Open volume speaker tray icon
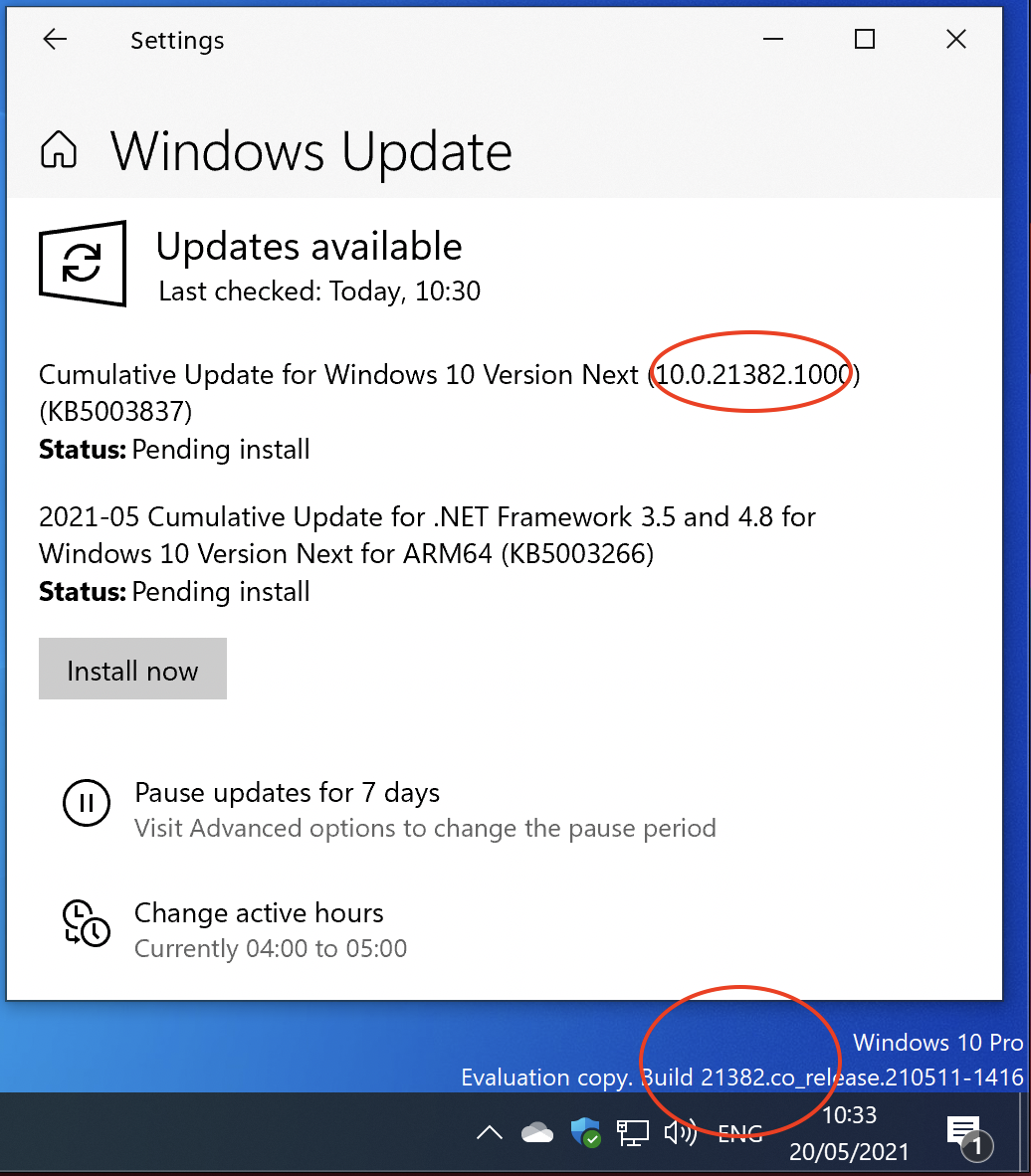Viewport: 1031px width, 1176px height. click(681, 1132)
